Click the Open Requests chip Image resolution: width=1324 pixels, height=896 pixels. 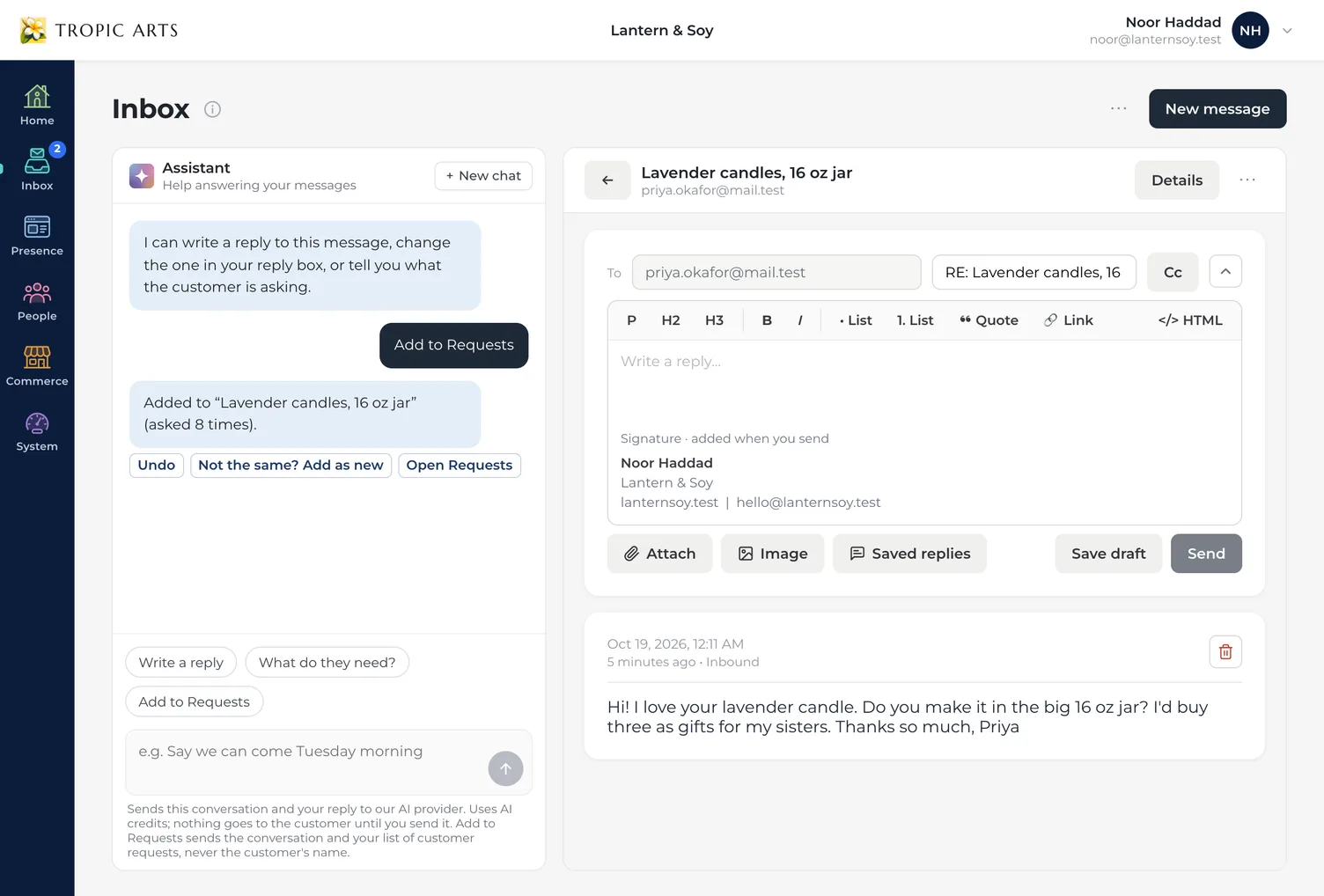460,466
